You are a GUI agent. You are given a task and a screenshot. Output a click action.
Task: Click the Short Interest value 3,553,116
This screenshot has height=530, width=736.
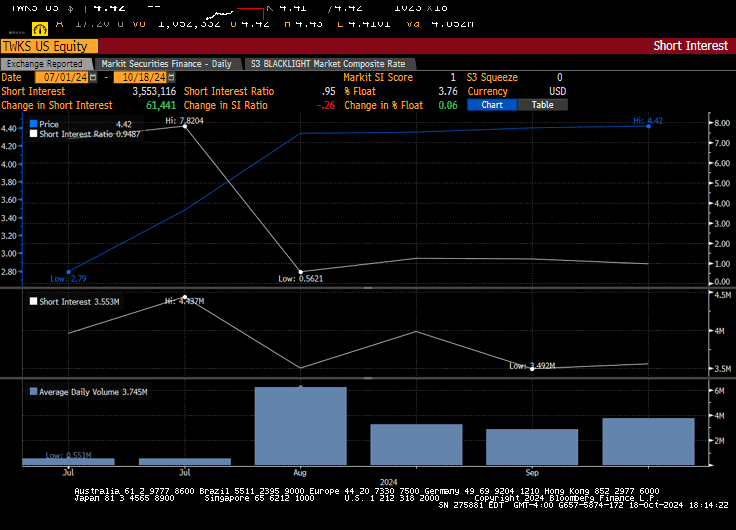[154, 91]
